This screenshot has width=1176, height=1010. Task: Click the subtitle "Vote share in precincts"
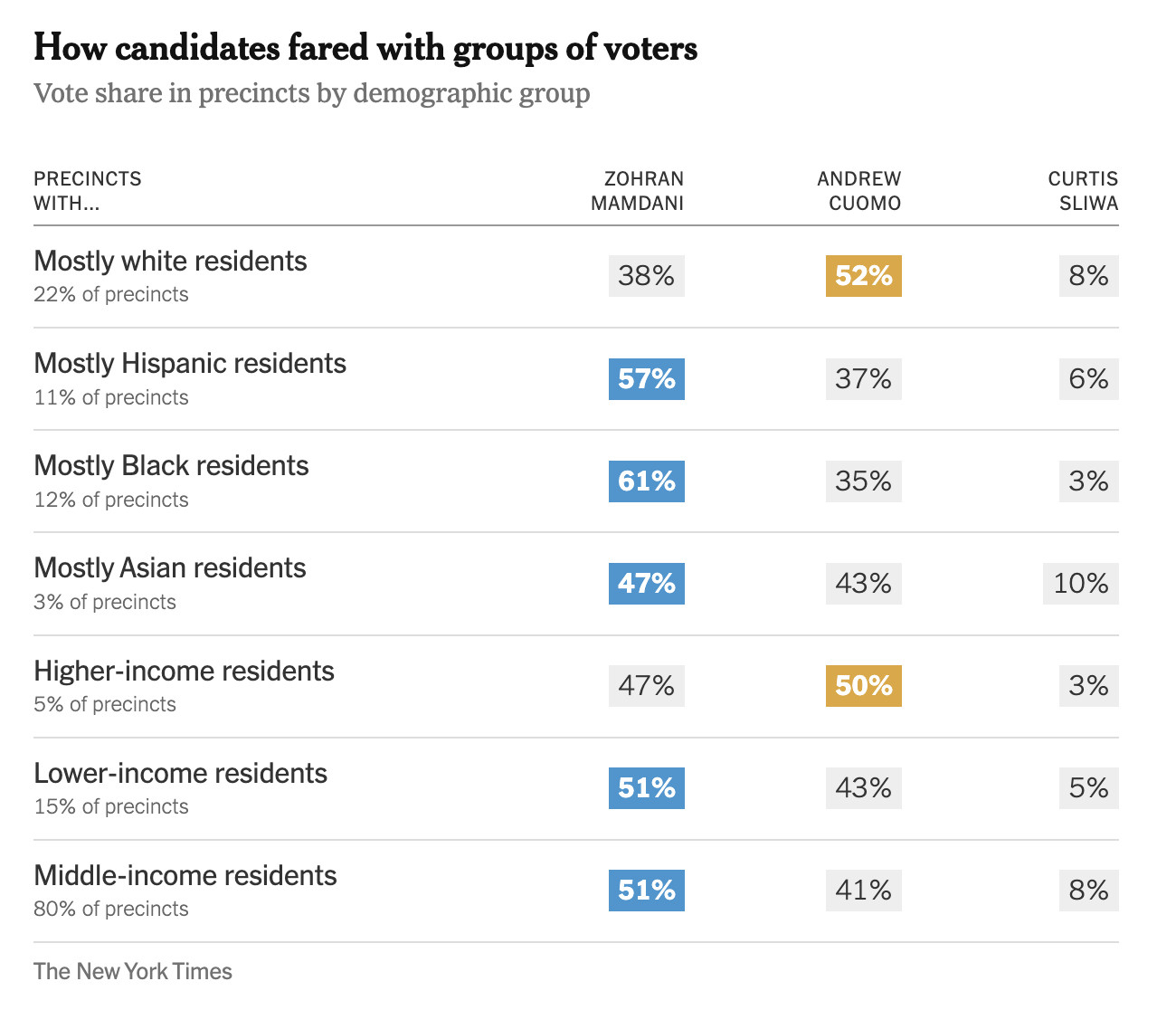pos(311,93)
